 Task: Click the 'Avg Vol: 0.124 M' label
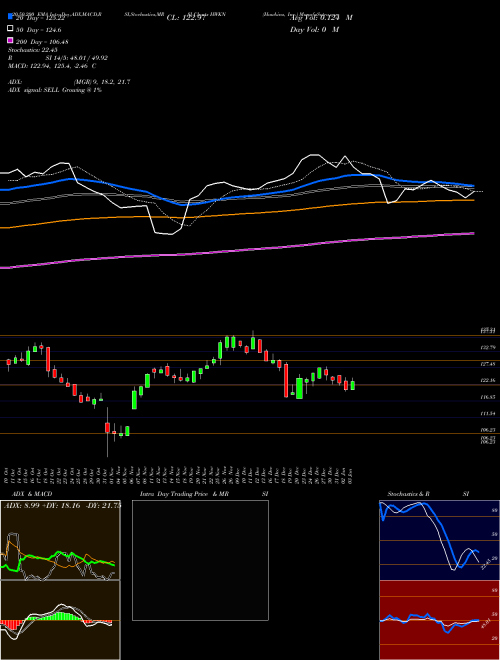(x=321, y=18)
